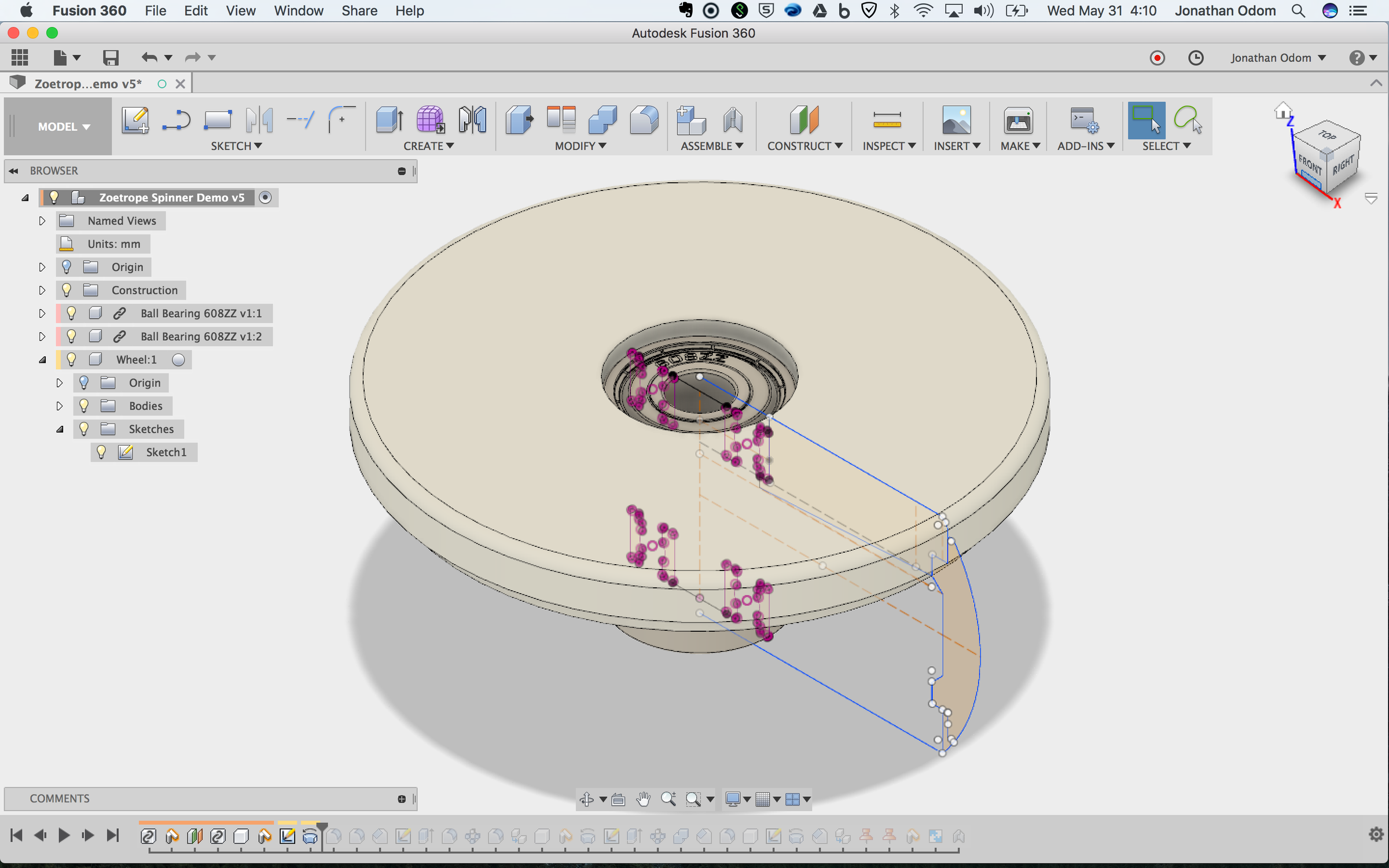1389x868 pixels.
Task: Select the Press Pull tool
Action: [519, 120]
